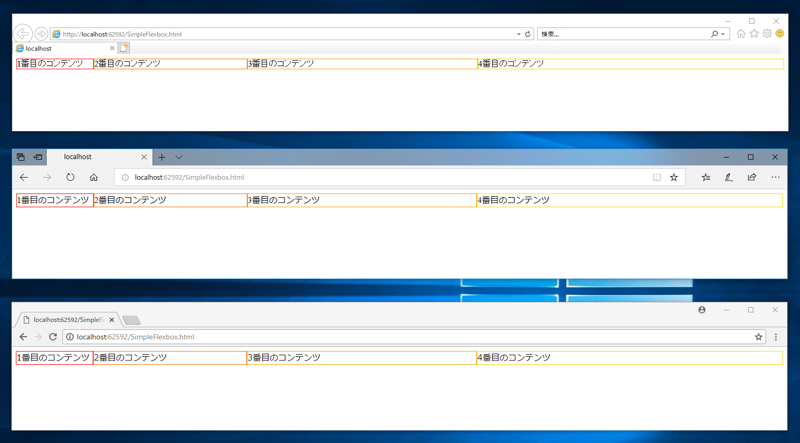The width and height of the screenshot is (800, 443).
Task: Click the Edge back arrow
Action: pyautogui.click(x=23, y=178)
